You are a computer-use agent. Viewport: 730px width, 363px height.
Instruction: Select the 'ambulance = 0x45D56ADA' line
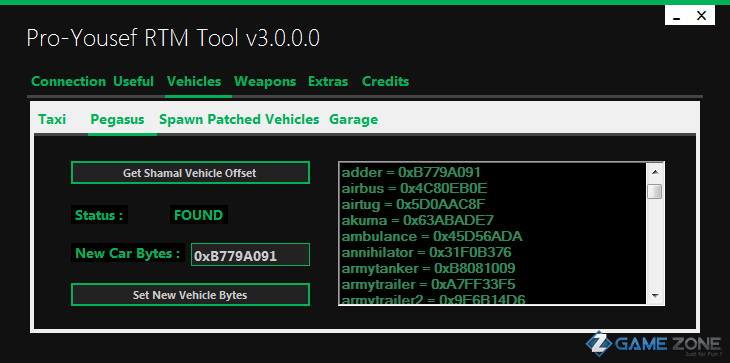tap(432, 236)
